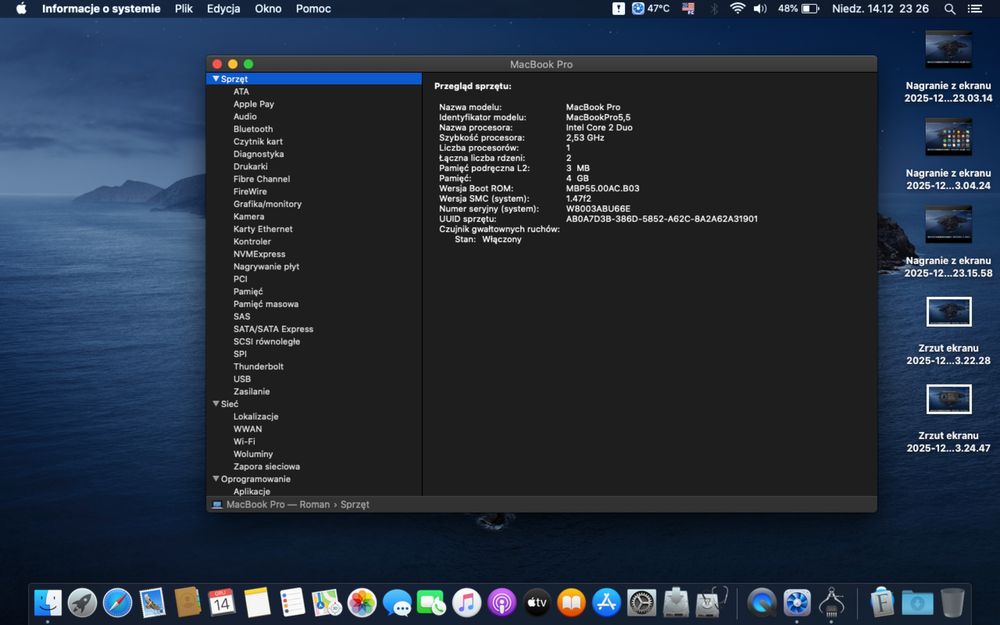Select SATA/SATA Express in the sidebar
Viewport: 1000px width, 625px height.
[273, 329]
